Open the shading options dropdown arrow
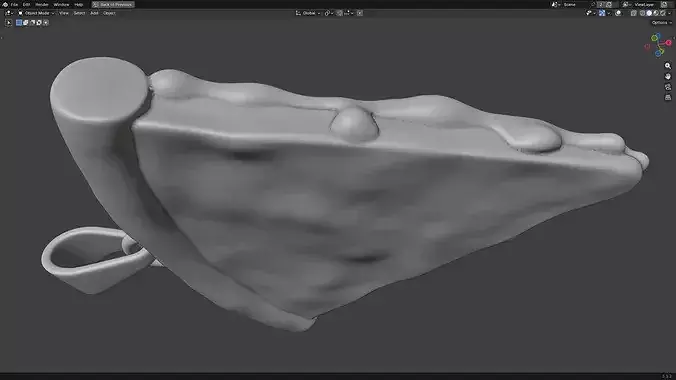The width and height of the screenshot is (676, 380). pos(670,13)
